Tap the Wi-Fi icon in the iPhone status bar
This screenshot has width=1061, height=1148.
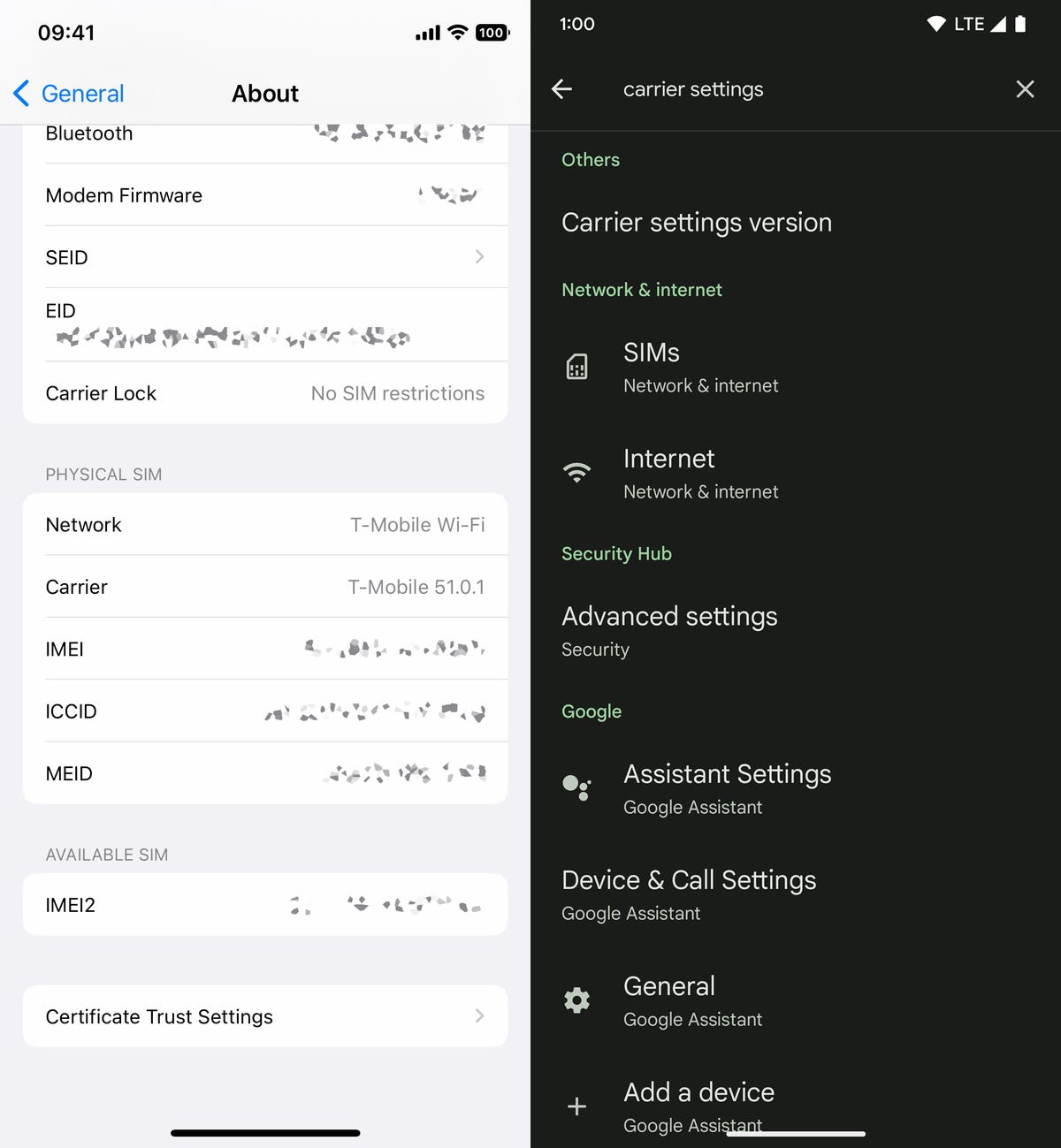tap(456, 32)
